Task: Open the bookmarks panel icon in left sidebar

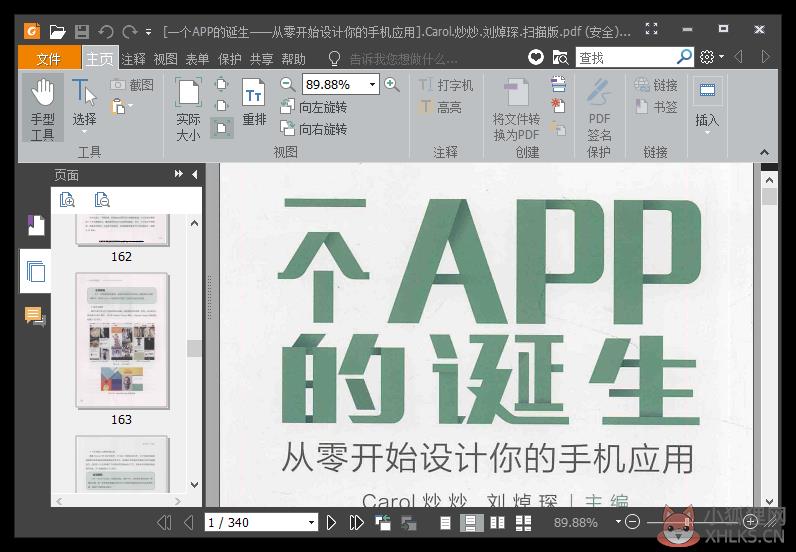Action: (36, 225)
